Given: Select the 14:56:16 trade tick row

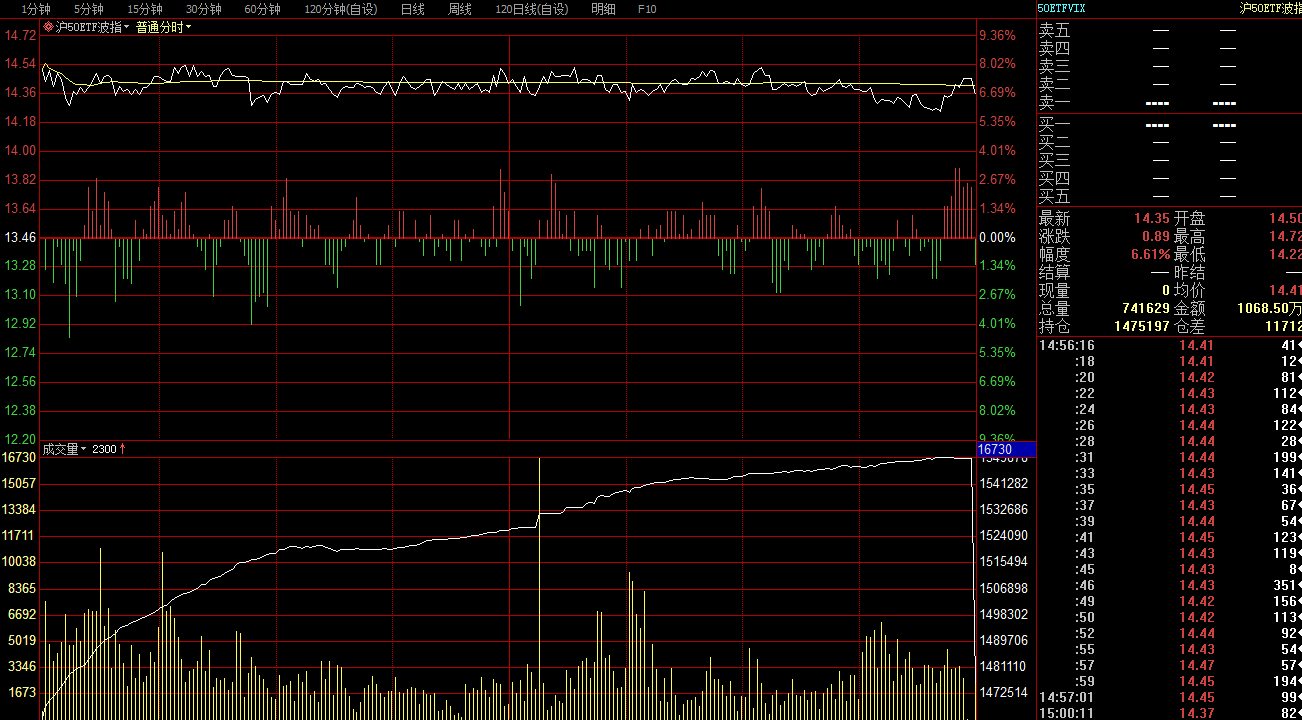Looking at the screenshot, I should (1169, 345).
